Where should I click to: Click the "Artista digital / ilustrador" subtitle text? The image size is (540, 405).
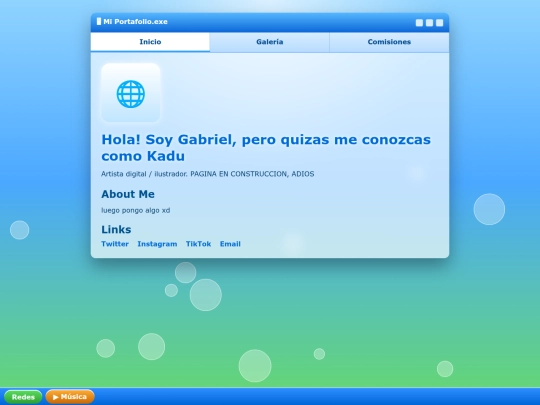pos(208,174)
